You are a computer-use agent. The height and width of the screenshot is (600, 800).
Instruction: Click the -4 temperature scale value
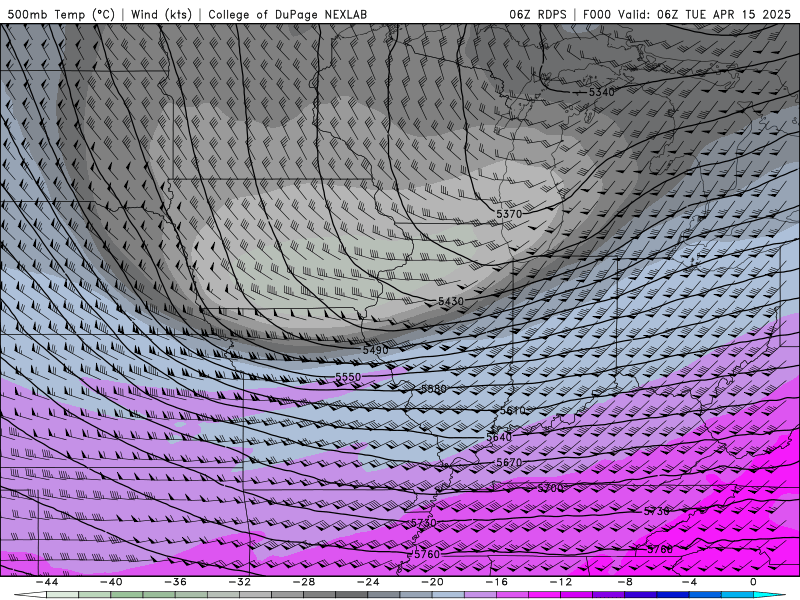pyautogui.click(x=689, y=582)
